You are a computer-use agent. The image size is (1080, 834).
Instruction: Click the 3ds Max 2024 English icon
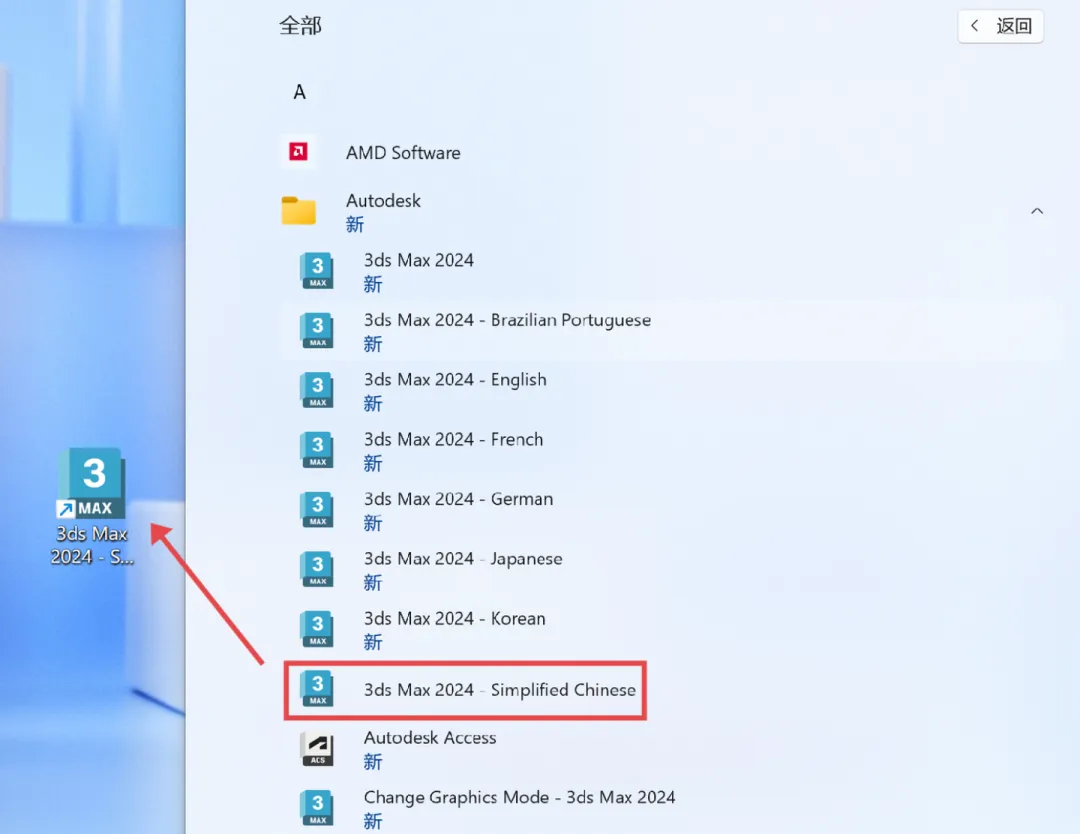(317, 390)
